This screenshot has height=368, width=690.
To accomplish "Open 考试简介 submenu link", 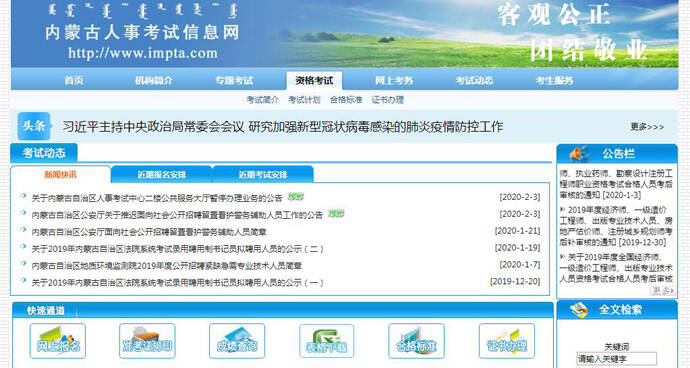I will (x=262, y=100).
